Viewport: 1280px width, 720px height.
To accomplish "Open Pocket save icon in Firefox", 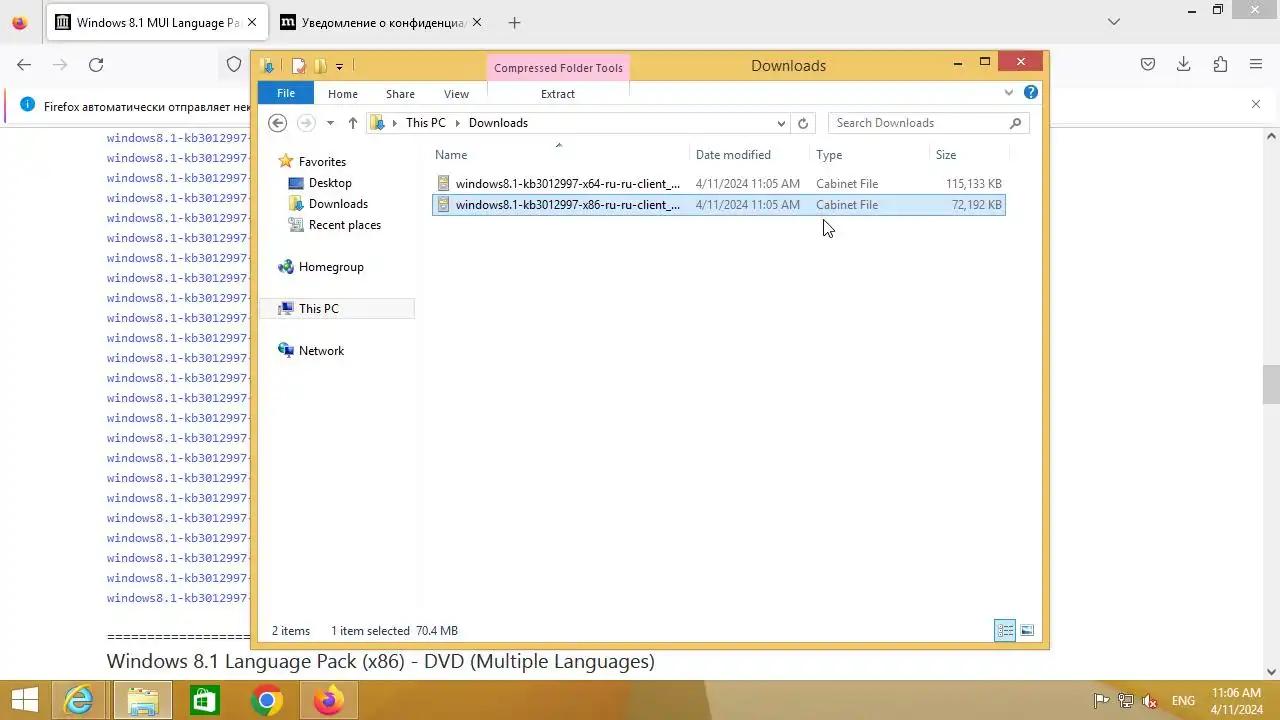I will 1148,64.
